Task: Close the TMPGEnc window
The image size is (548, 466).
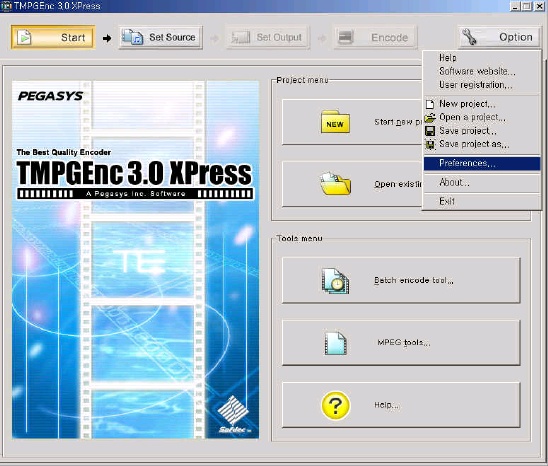Action: [539, 6]
